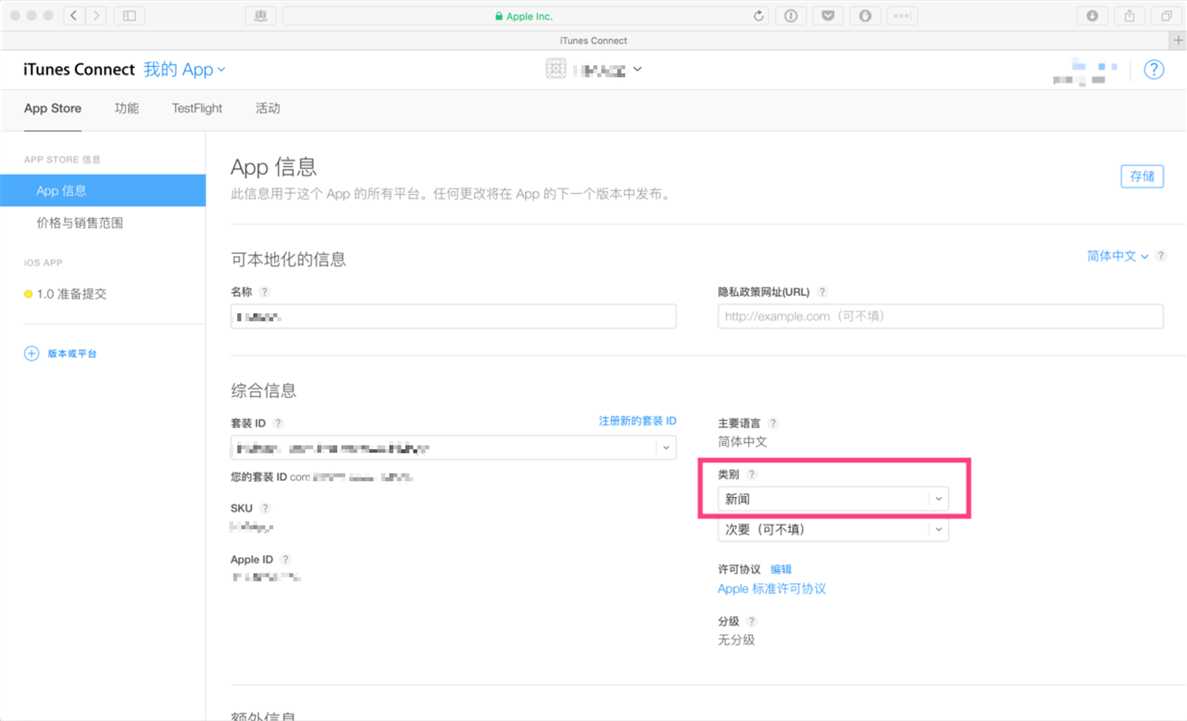1187x721 pixels.
Task: Open iTunes Connect help question mark icon
Action: click(1154, 70)
